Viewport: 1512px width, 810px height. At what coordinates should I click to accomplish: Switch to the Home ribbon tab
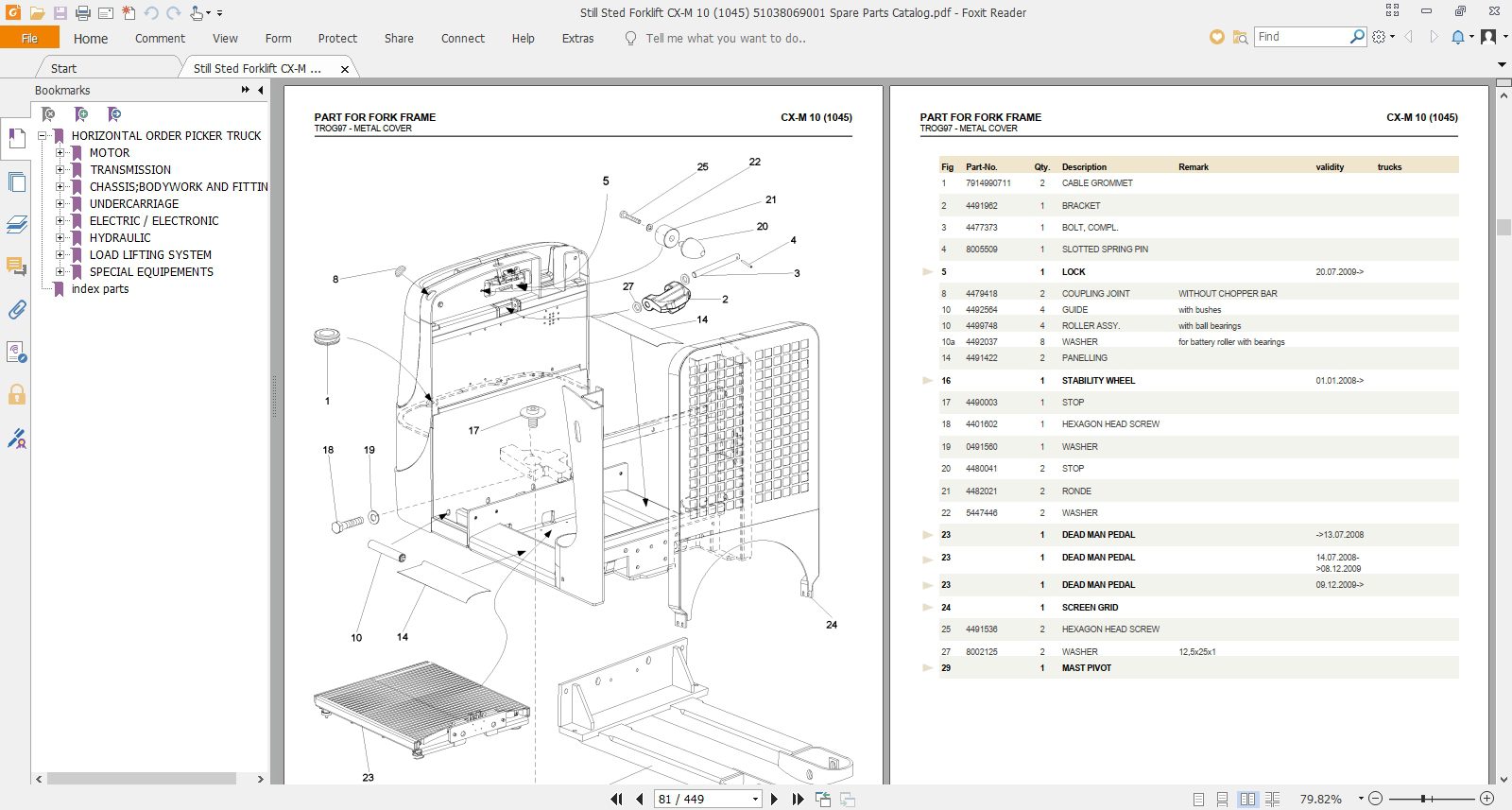click(x=91, y=39)
